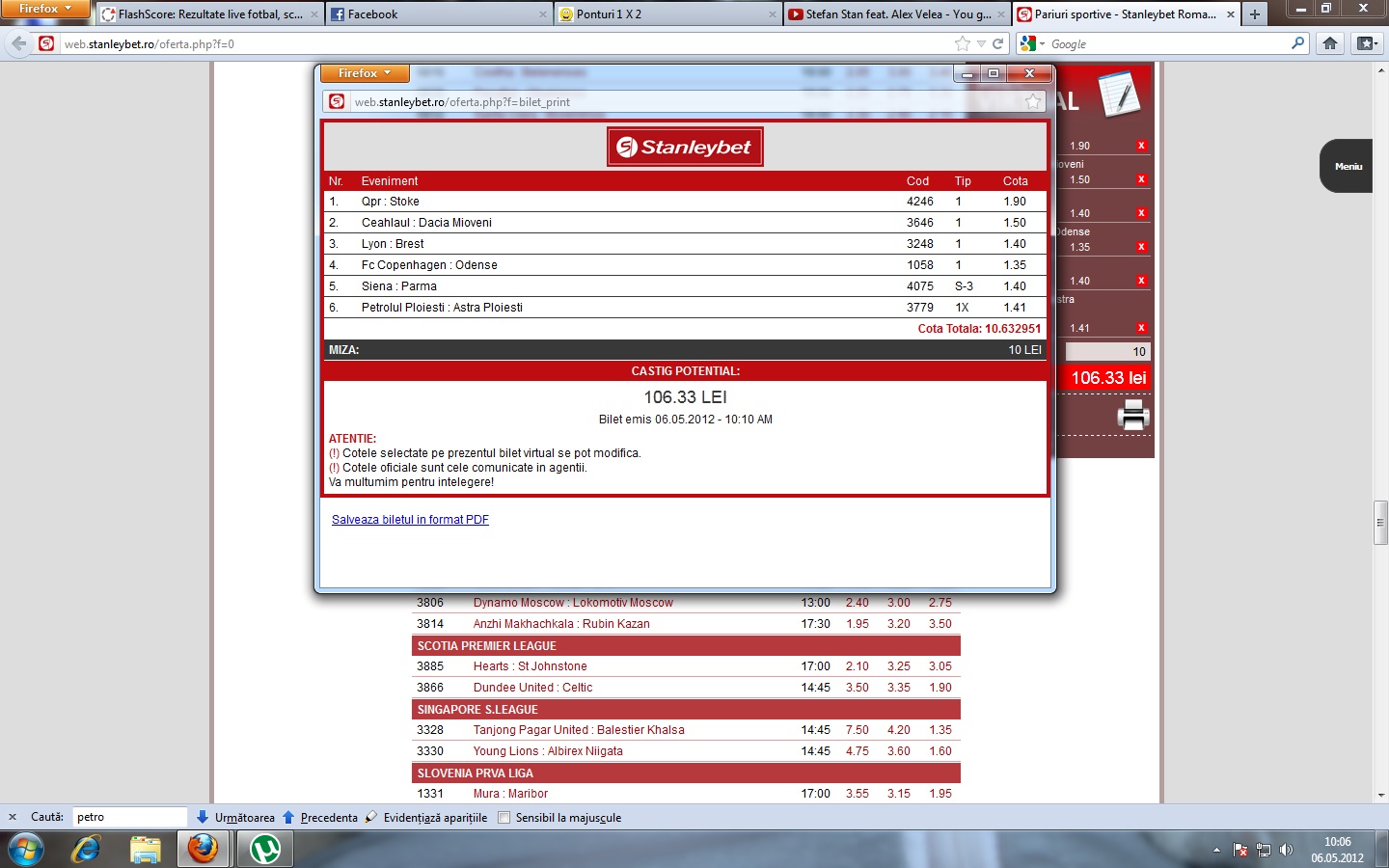This screenshot has height=868, width=1389.
Task: Click Dundee United : Celtic match link
Action: click(532, 688)
